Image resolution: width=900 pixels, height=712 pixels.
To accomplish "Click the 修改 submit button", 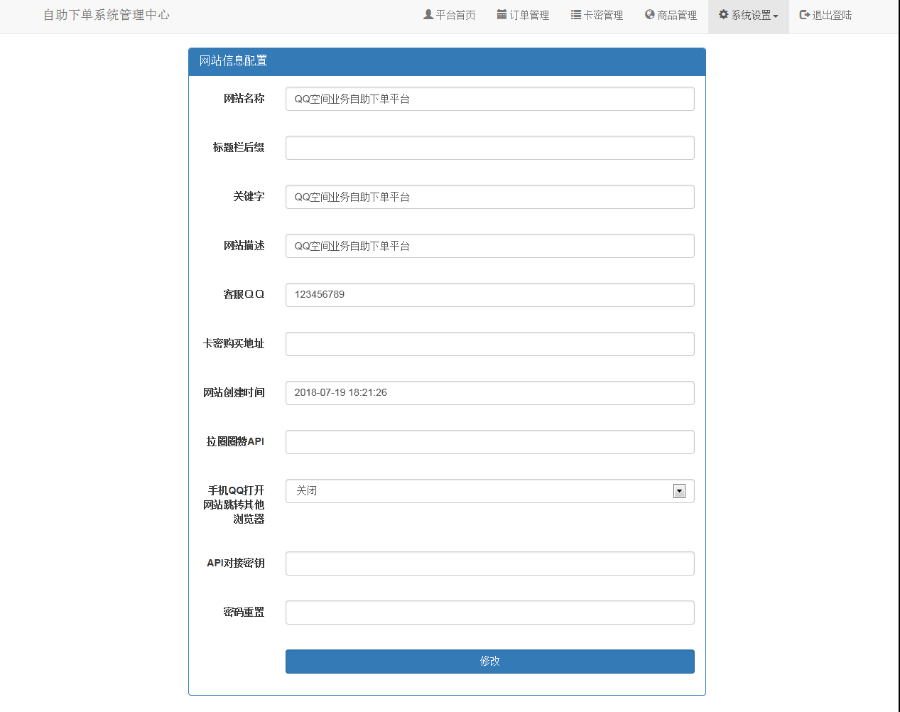I will 489,661.
